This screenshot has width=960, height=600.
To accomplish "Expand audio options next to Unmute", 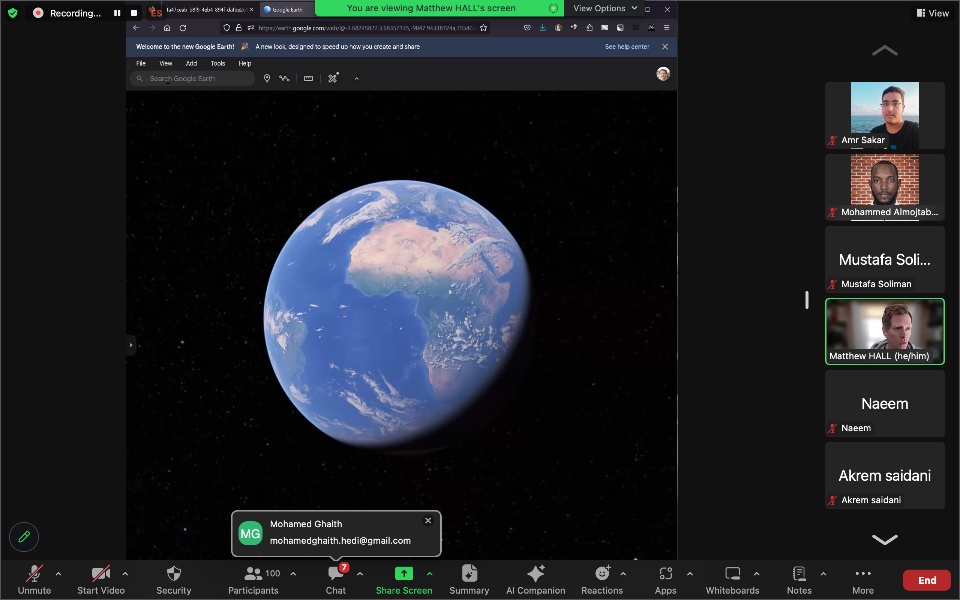I will point(58,574).
